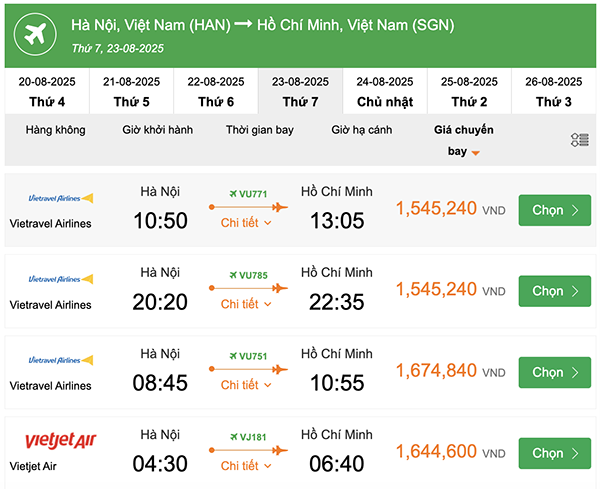Click the VJ181 flight number plane icon

click(x=233, y=436)
